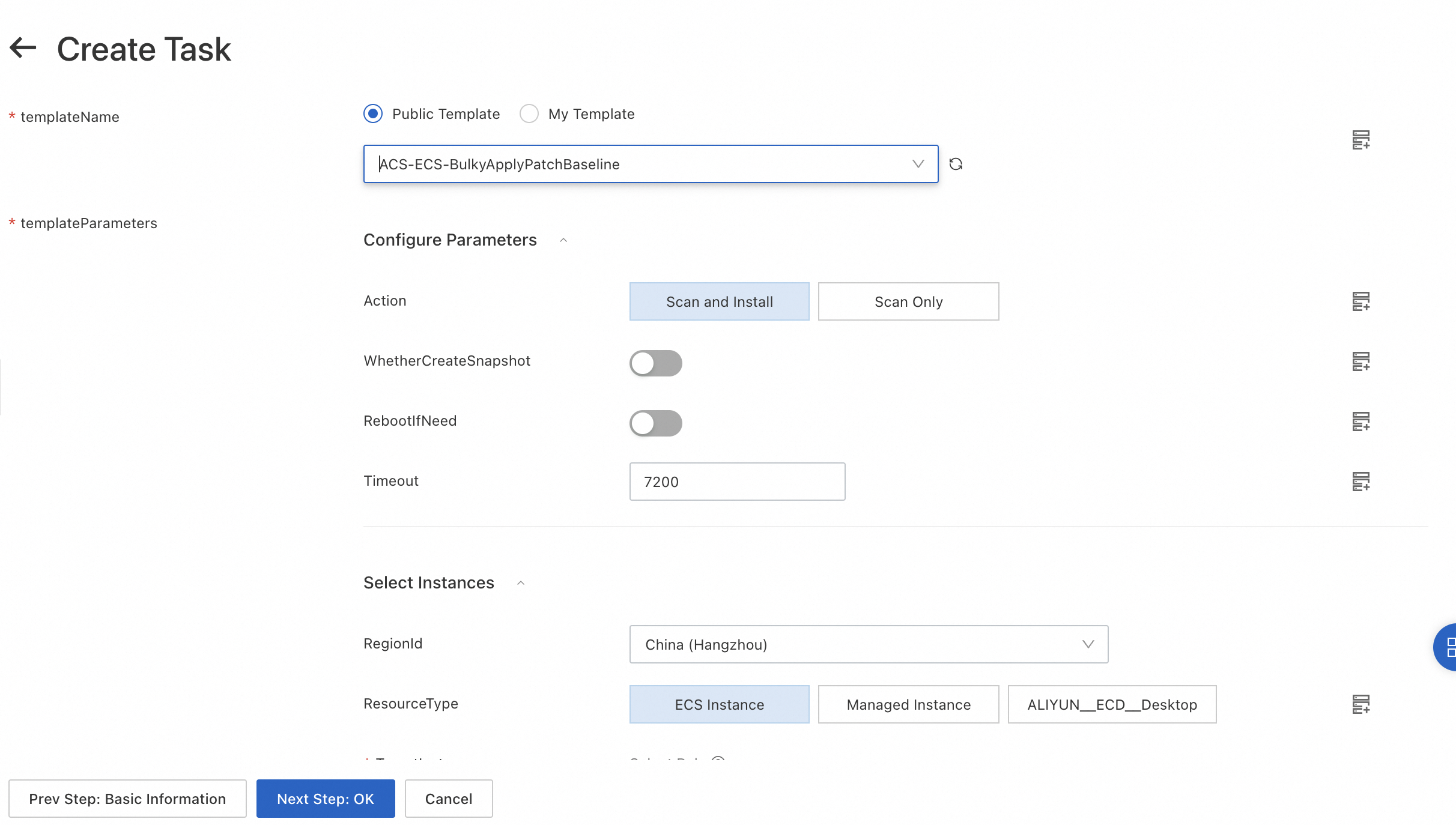Open the ACS-ECS-BulkyApplyPatchBaseline template dropdown
The image size is (1456, 825).
(x=650, y=164)
